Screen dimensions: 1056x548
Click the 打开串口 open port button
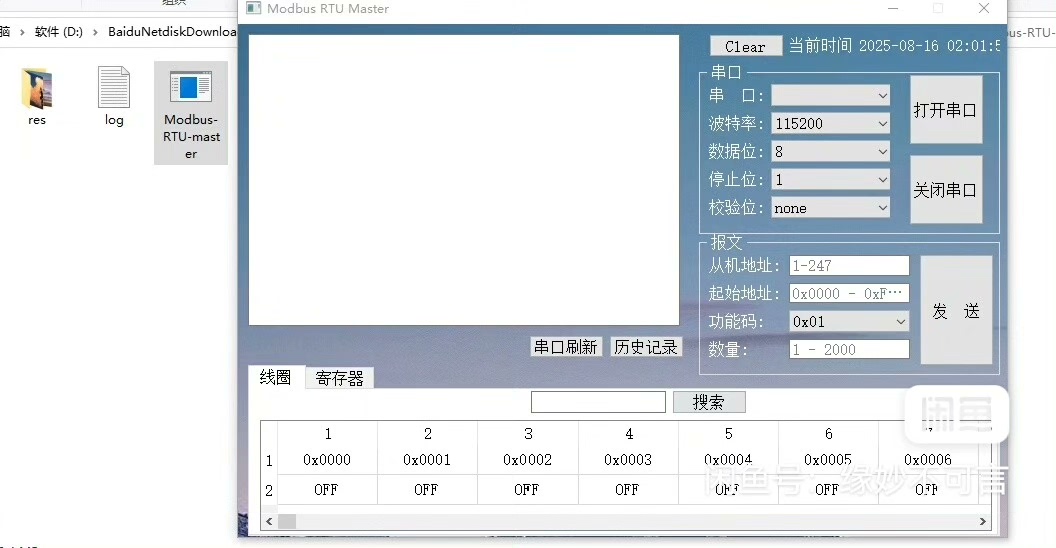[x=946, y=110]
